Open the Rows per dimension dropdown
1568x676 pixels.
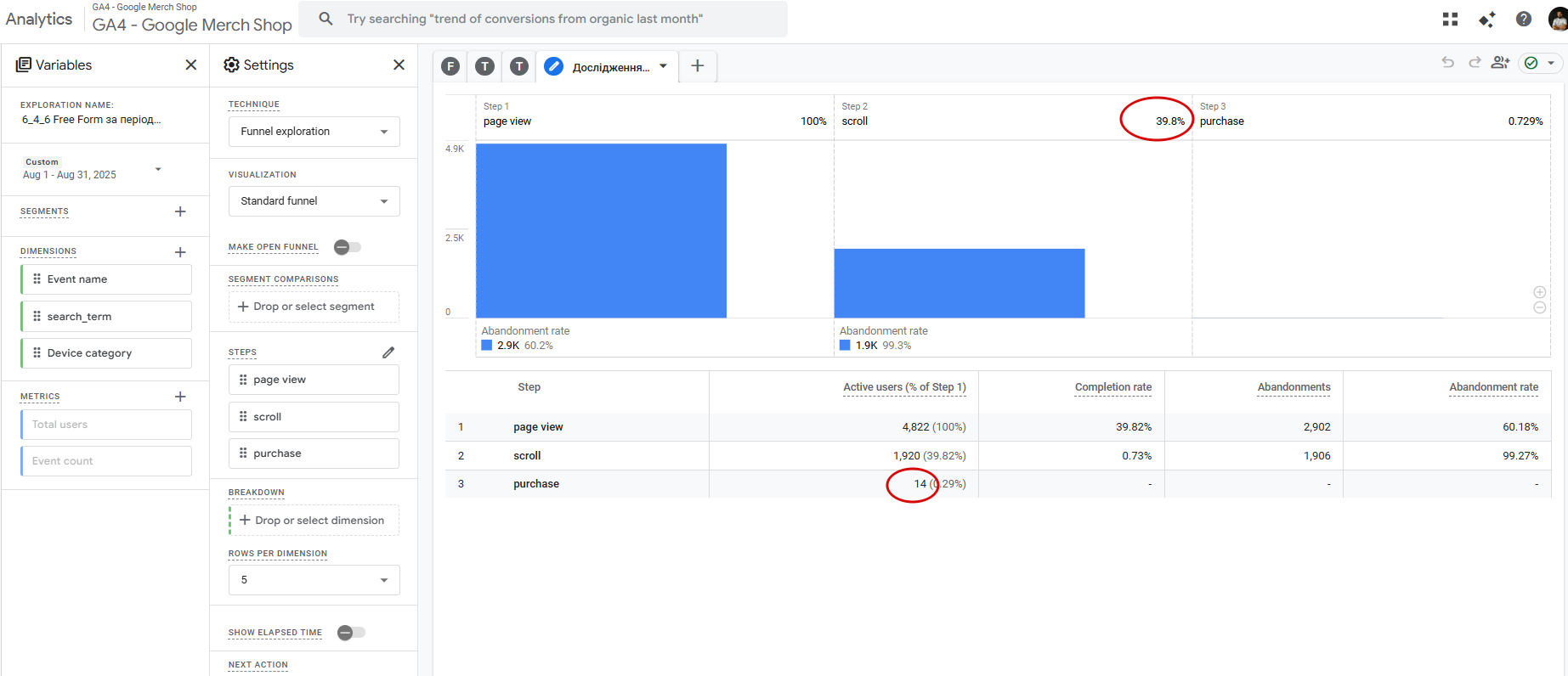(314, 580)
